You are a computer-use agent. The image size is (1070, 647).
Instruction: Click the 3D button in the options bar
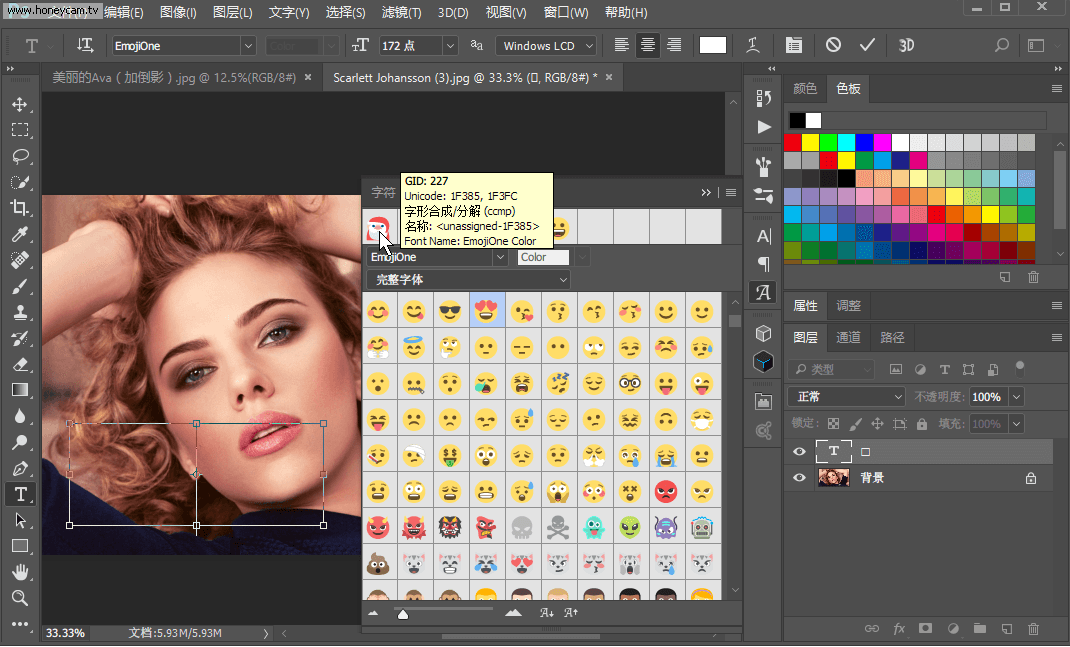(907, 45)
